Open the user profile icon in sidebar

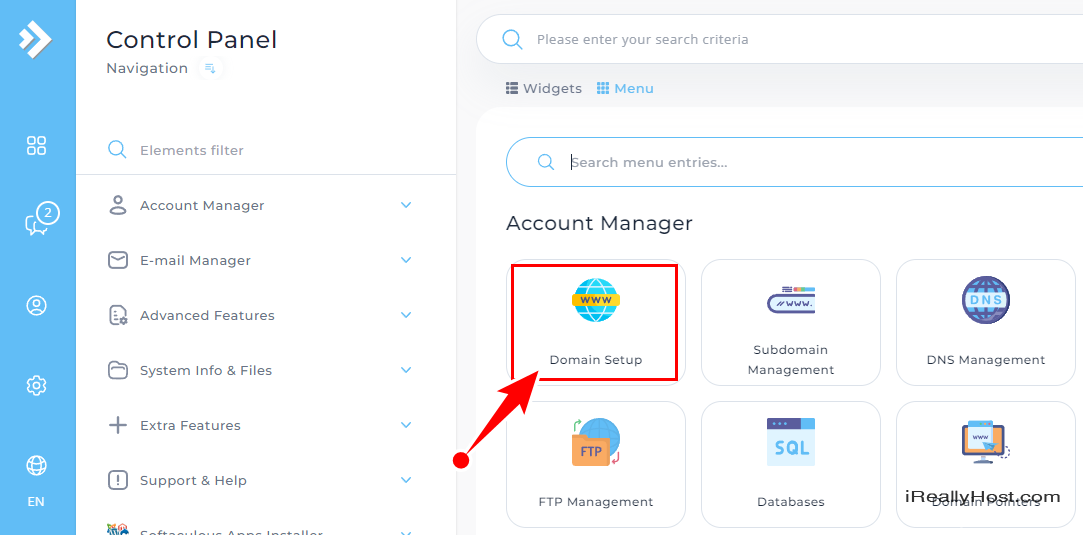pyautogui.click(x=37, y=306)
